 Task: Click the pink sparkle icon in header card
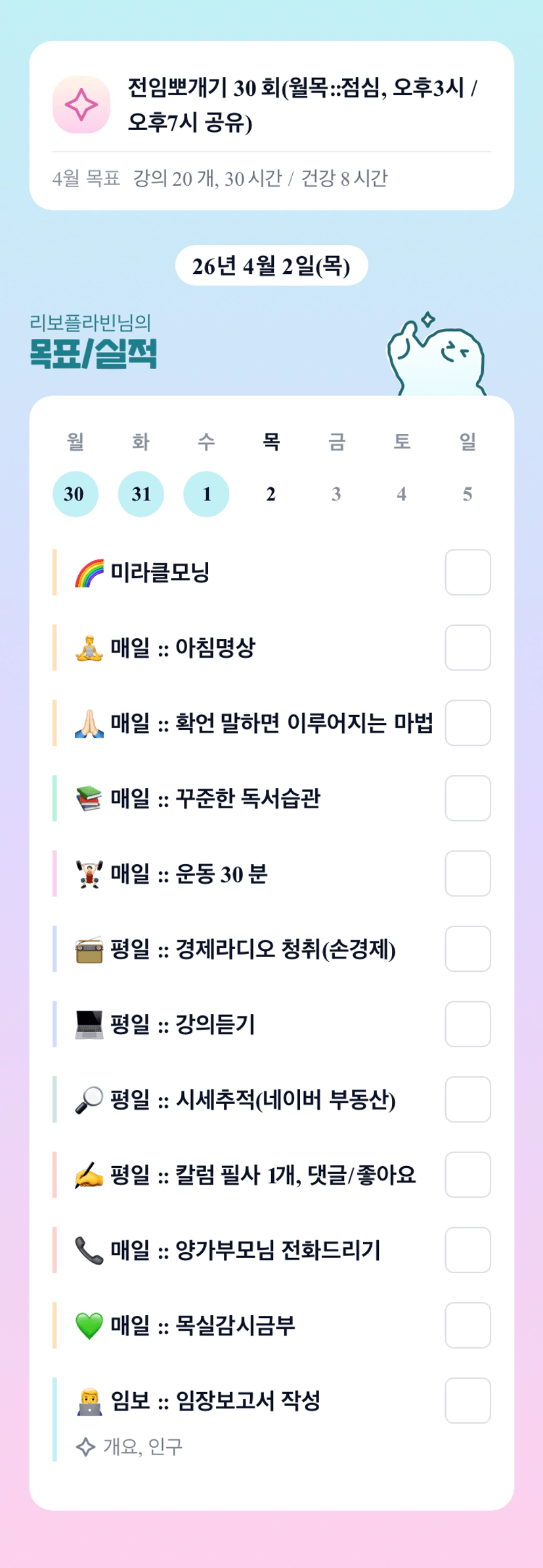81,105
